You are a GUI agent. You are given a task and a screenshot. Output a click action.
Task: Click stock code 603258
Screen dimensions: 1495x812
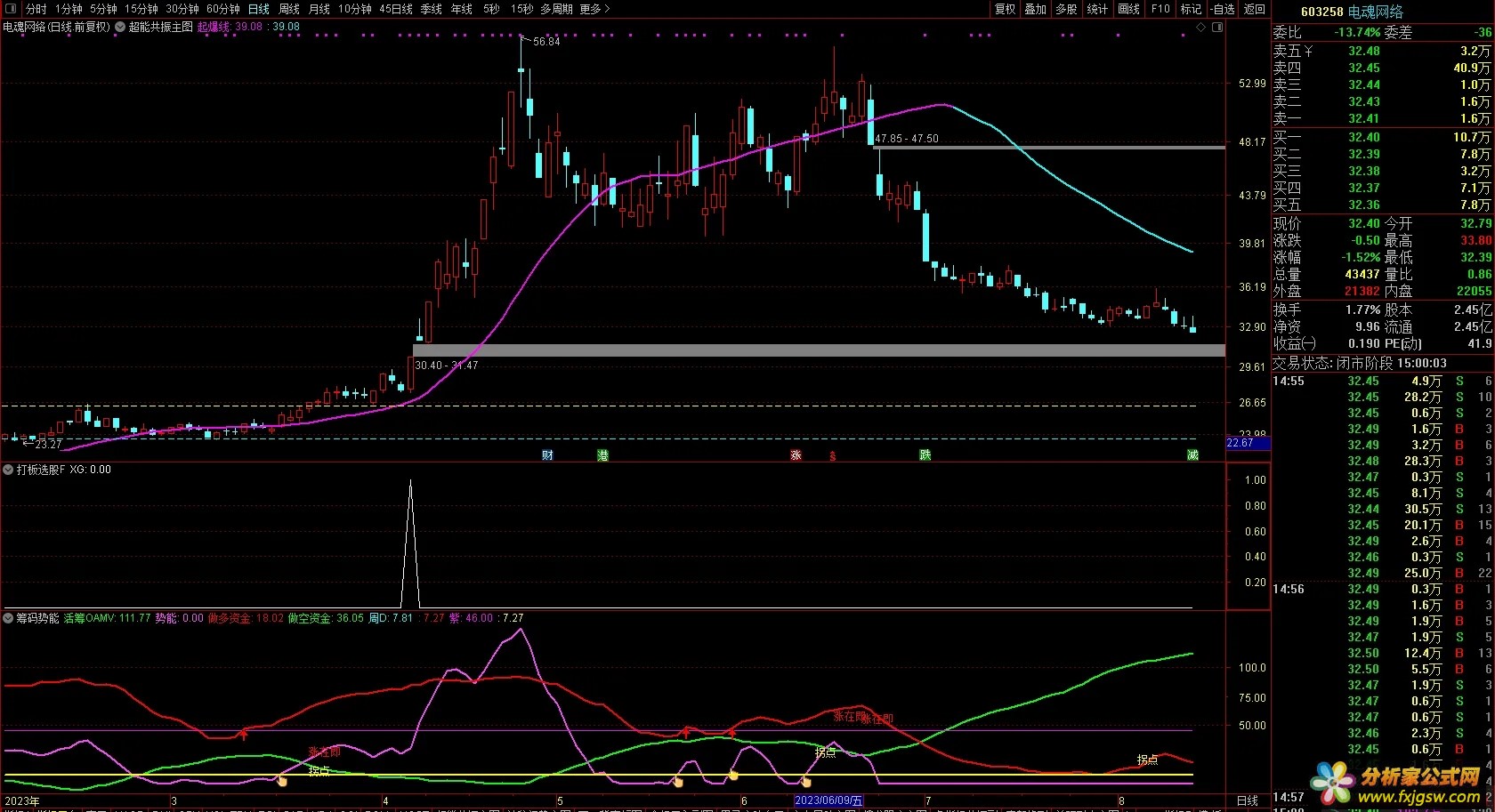coord(1321,12)
